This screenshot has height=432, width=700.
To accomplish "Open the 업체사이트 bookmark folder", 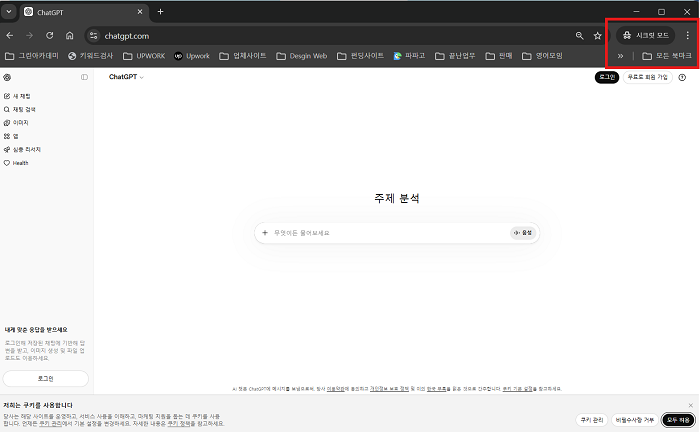I will coord(243,56).
